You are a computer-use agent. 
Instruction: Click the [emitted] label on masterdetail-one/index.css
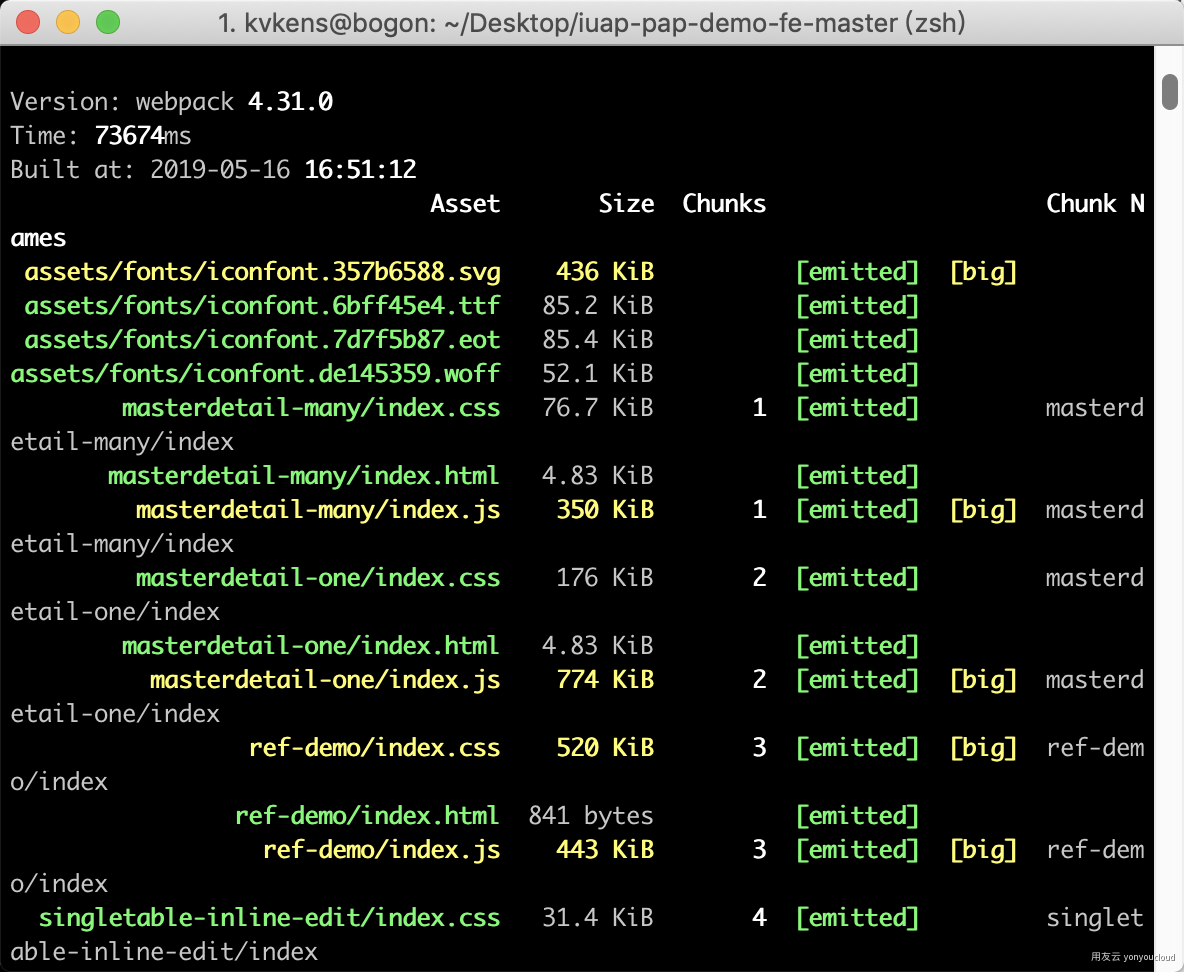(x=857, y=577)
